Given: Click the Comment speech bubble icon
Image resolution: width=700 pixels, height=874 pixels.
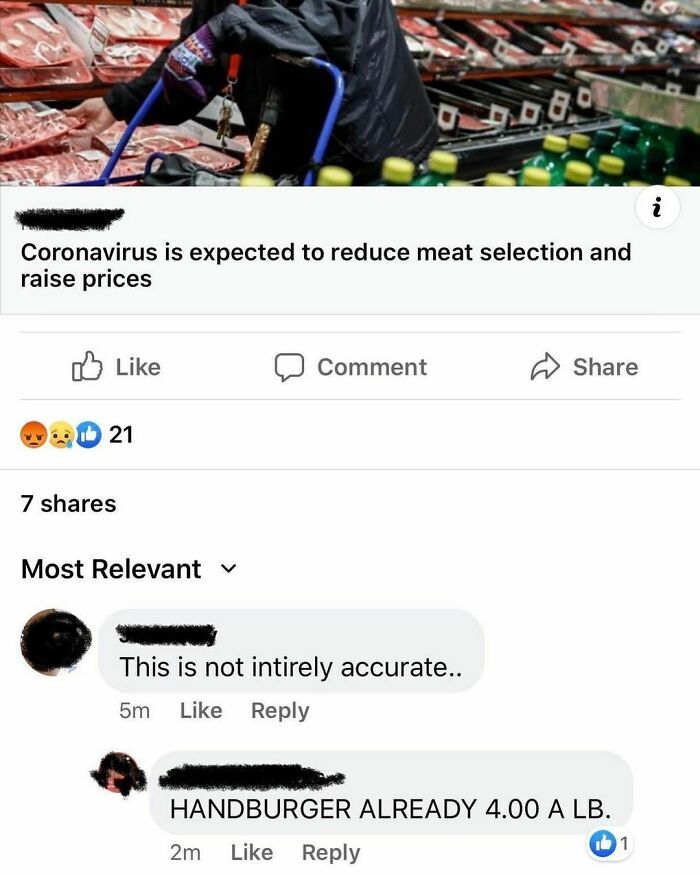Looking at the screenshot, I should pos(289,367).
